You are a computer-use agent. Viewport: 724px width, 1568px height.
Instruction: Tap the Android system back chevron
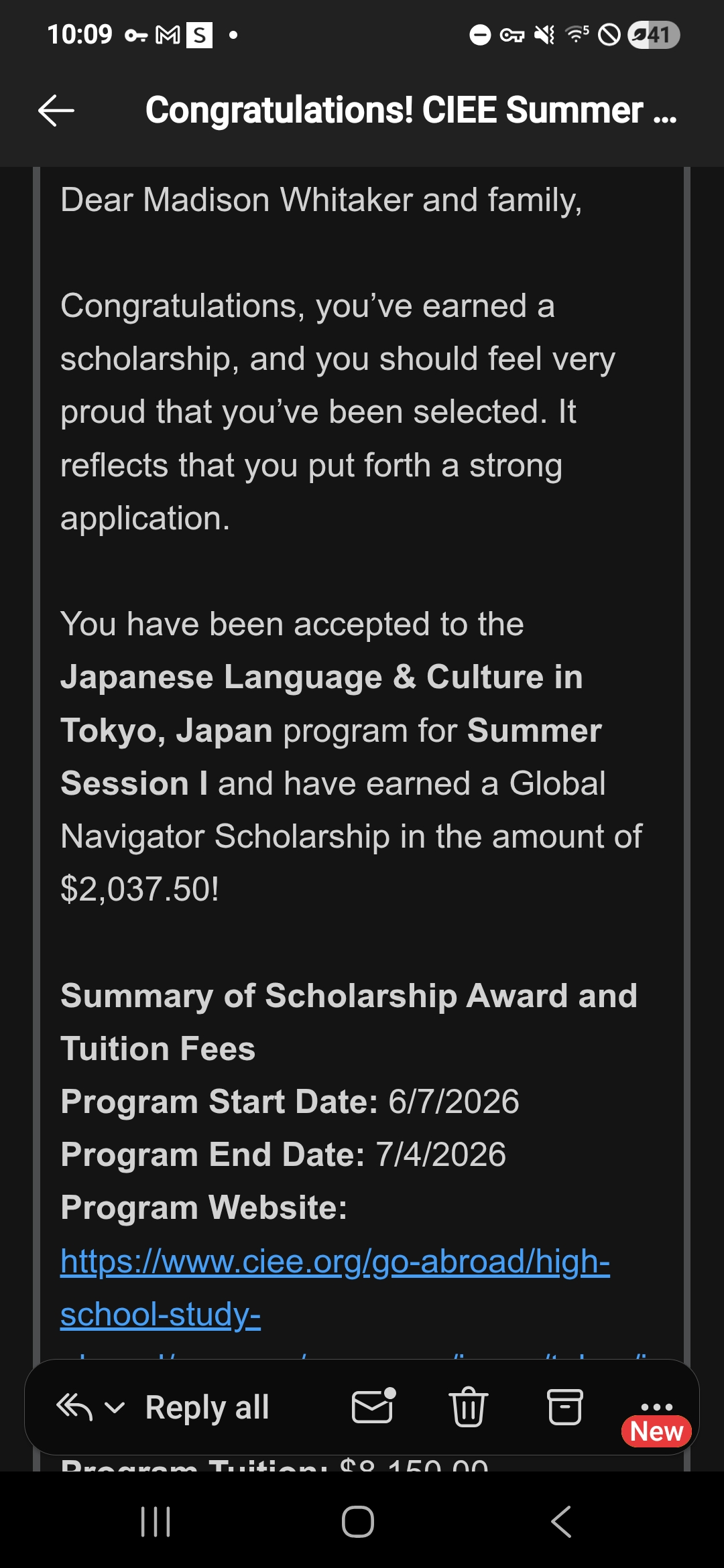point(561,1521)
